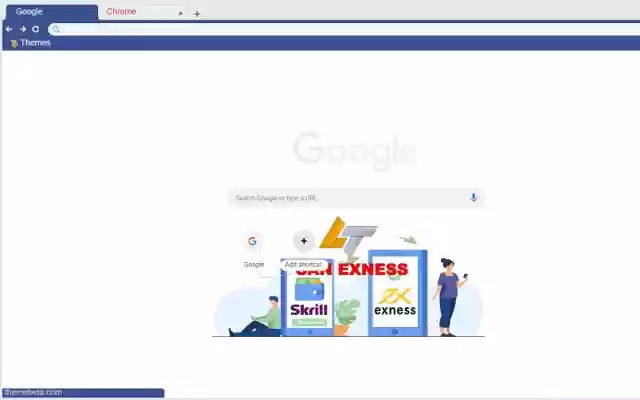The width and height of the screenshot is (640, 400).
Task: Click the Search Google or type a URL box
Action: pos(356,198)
